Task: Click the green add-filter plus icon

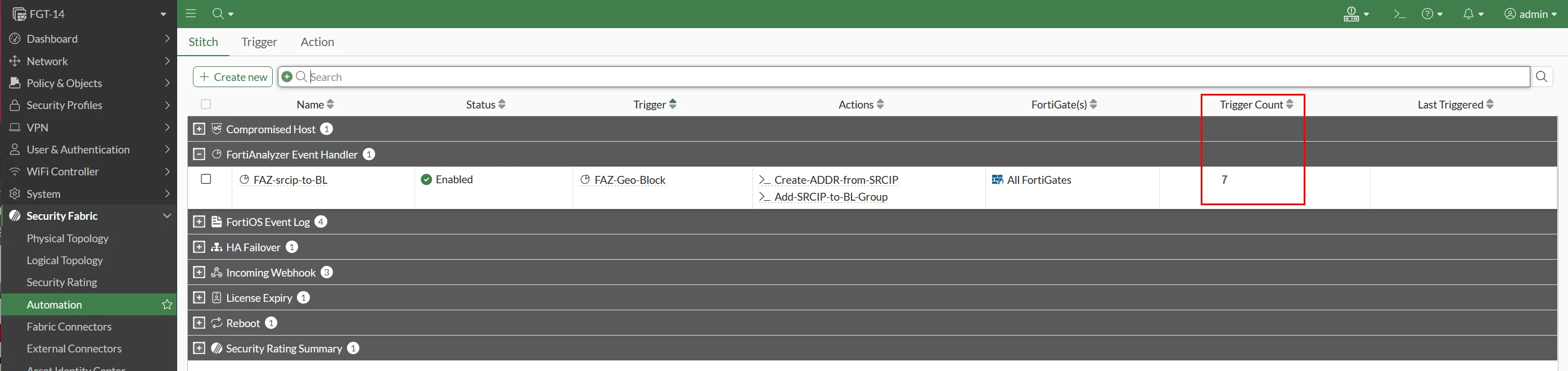Action: click(287, 76)
